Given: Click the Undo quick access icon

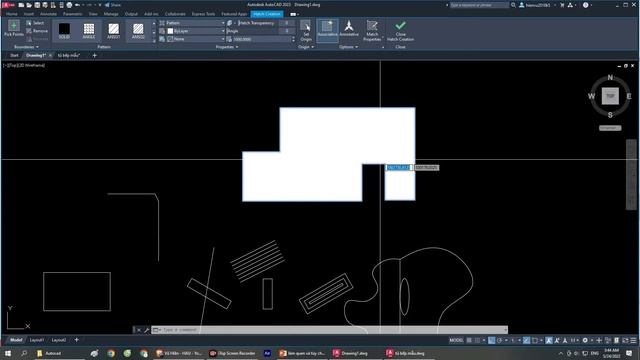Looking at the screenshot, I should click(x=77, y=5).
